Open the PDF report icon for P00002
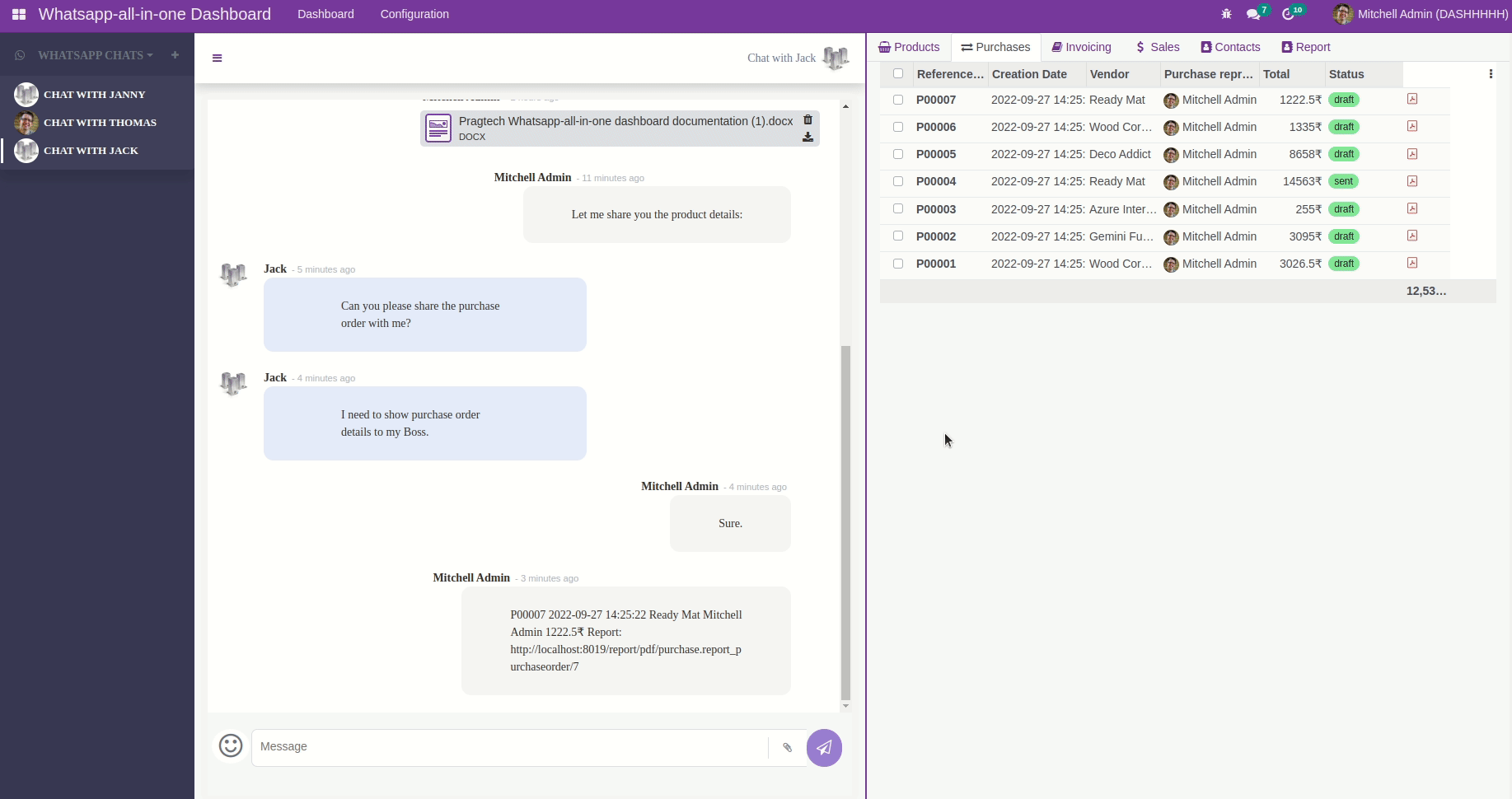 [1412, 236]
